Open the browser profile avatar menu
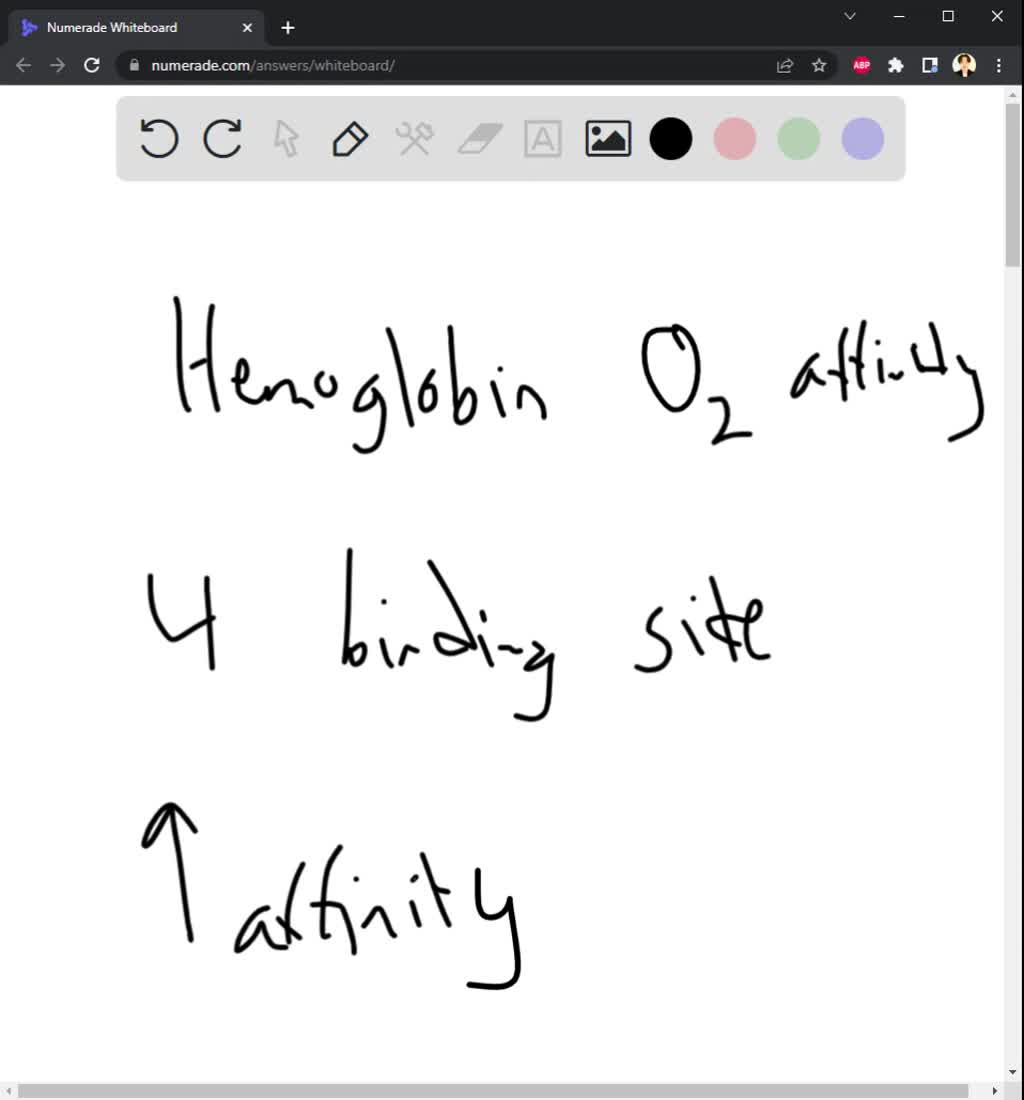The width and height of the screenshot is (1024, 1100). click(x=964, y=65)
